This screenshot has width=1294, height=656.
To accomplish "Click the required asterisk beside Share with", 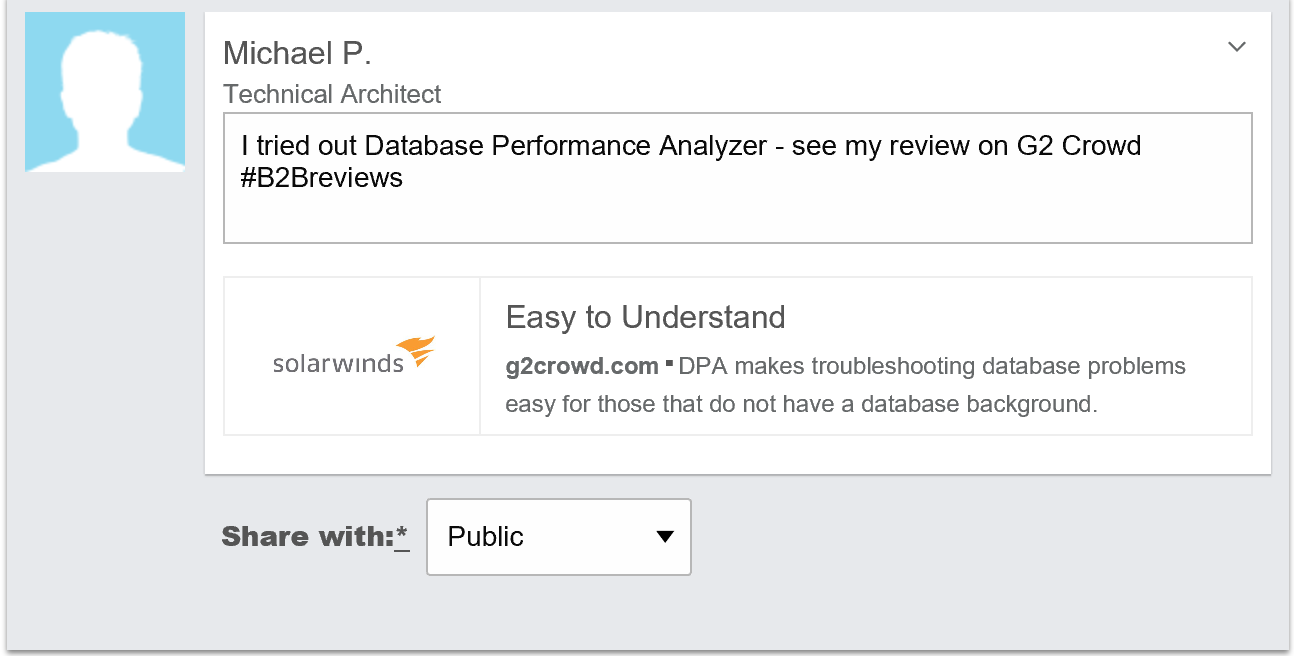I will point(402,537).
